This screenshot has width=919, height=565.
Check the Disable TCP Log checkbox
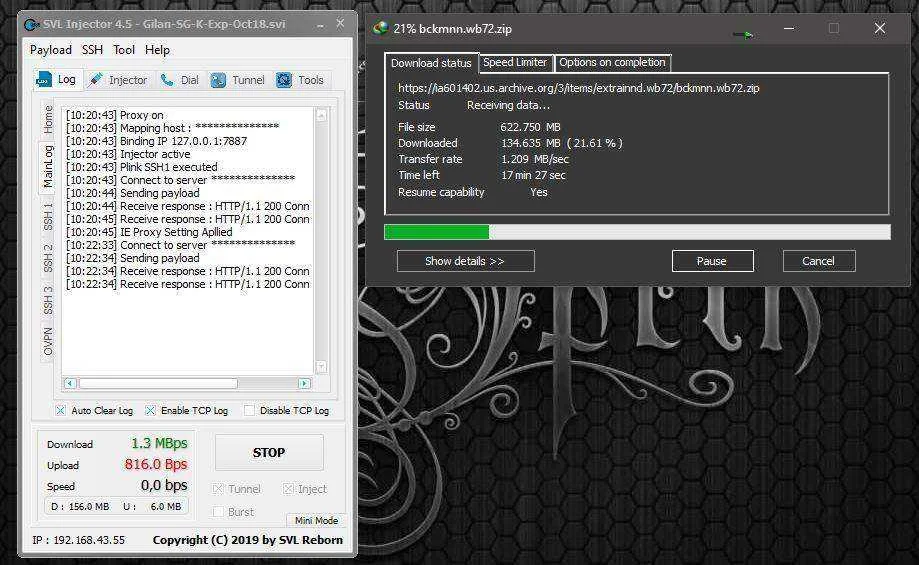coord(249,410)
